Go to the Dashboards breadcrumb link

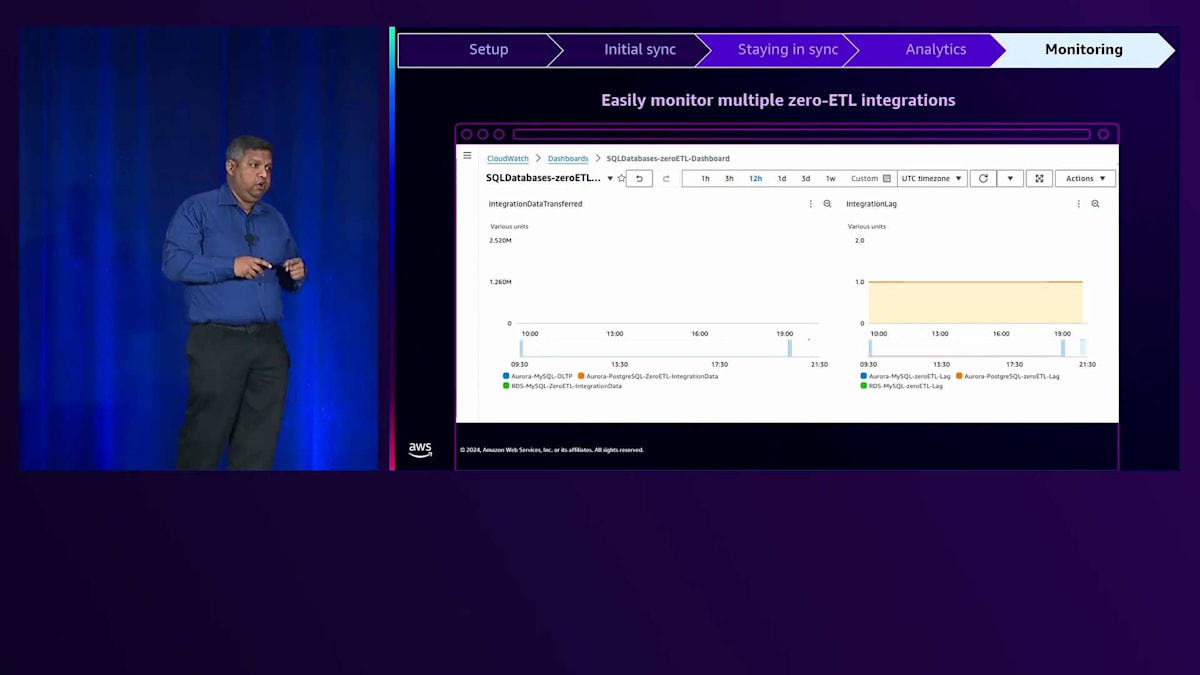click(x=568, y=158)
